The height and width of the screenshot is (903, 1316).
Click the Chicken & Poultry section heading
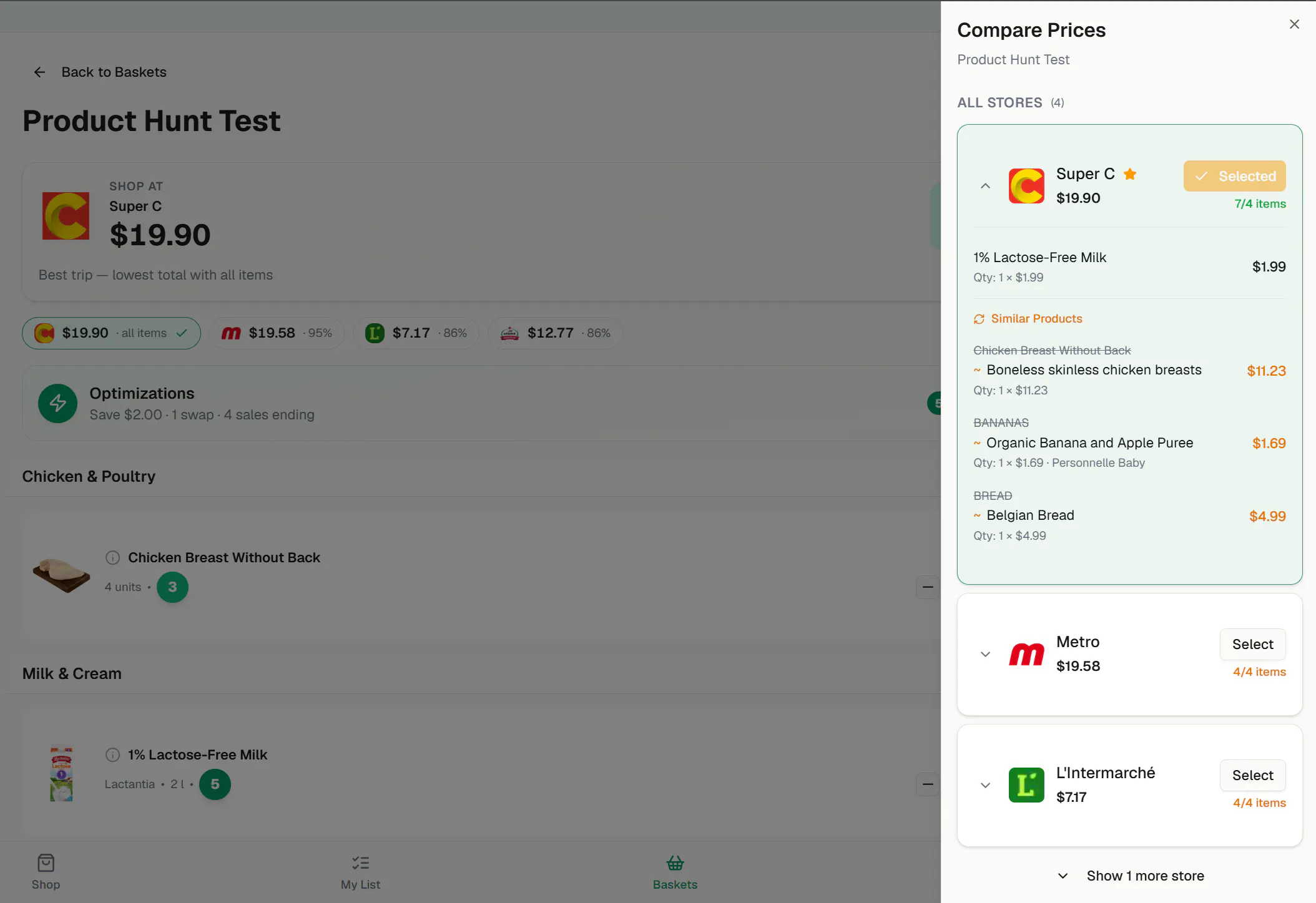pyautogui.click(x=89, y=477)
